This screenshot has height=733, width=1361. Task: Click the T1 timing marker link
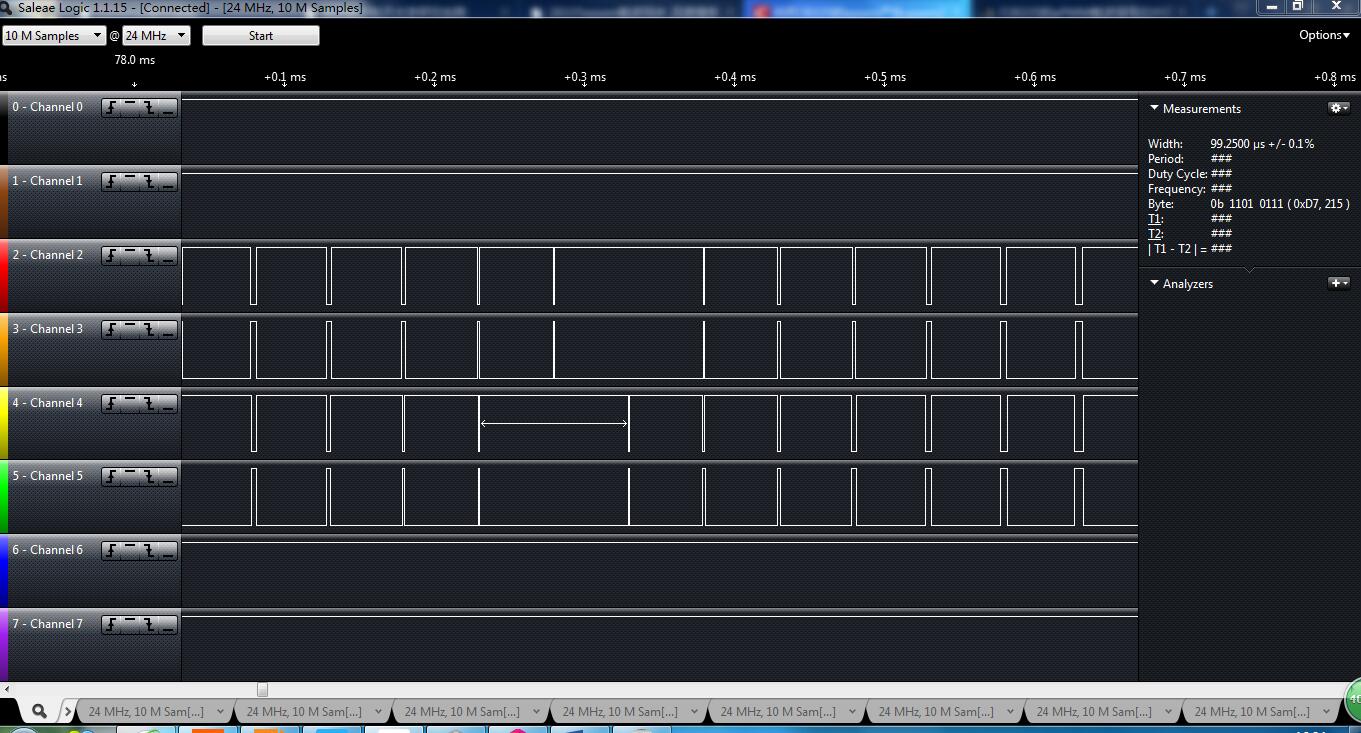1155,219
